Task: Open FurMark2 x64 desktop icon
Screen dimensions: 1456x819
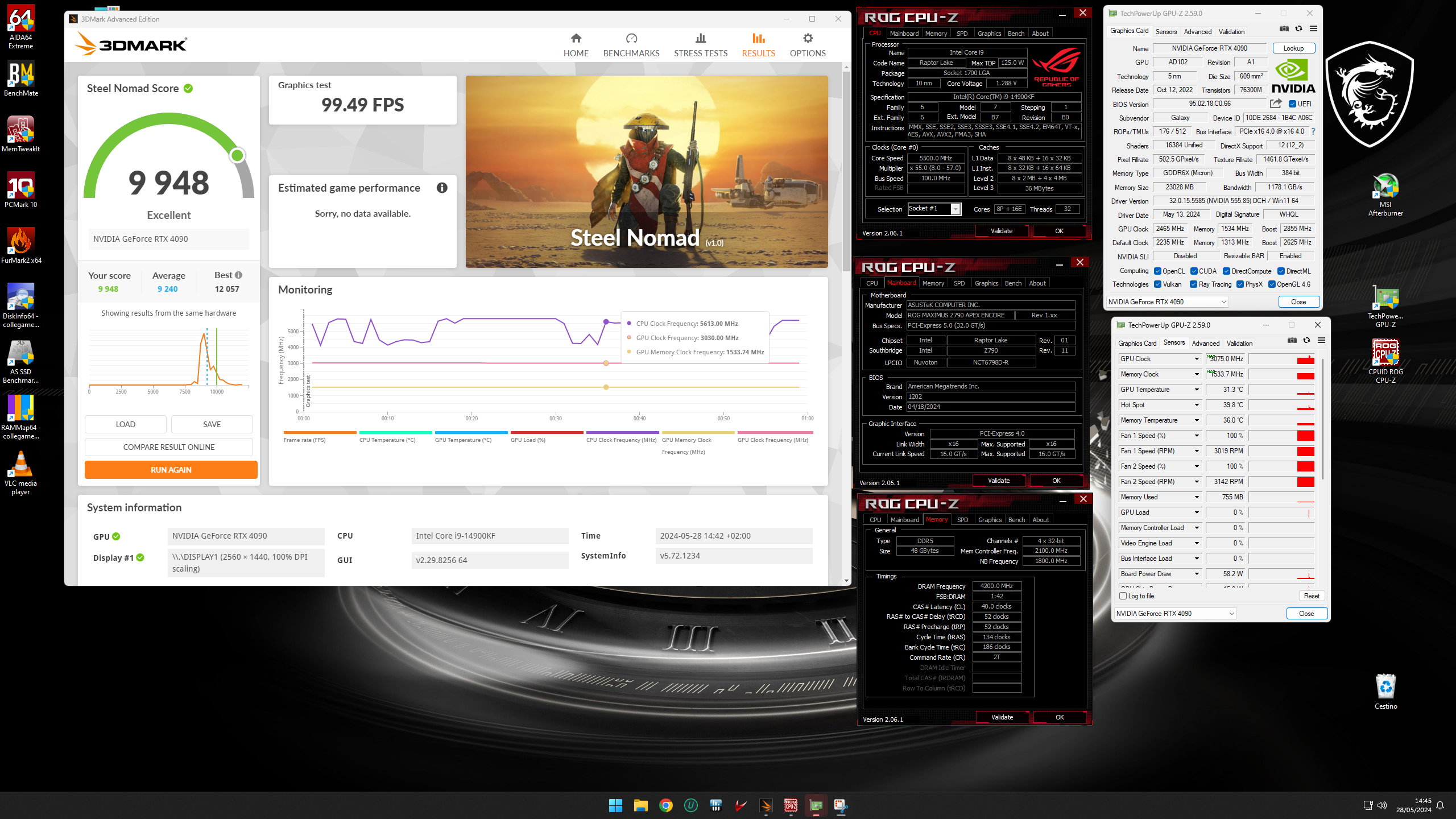Action: click(x=20, y=245)
